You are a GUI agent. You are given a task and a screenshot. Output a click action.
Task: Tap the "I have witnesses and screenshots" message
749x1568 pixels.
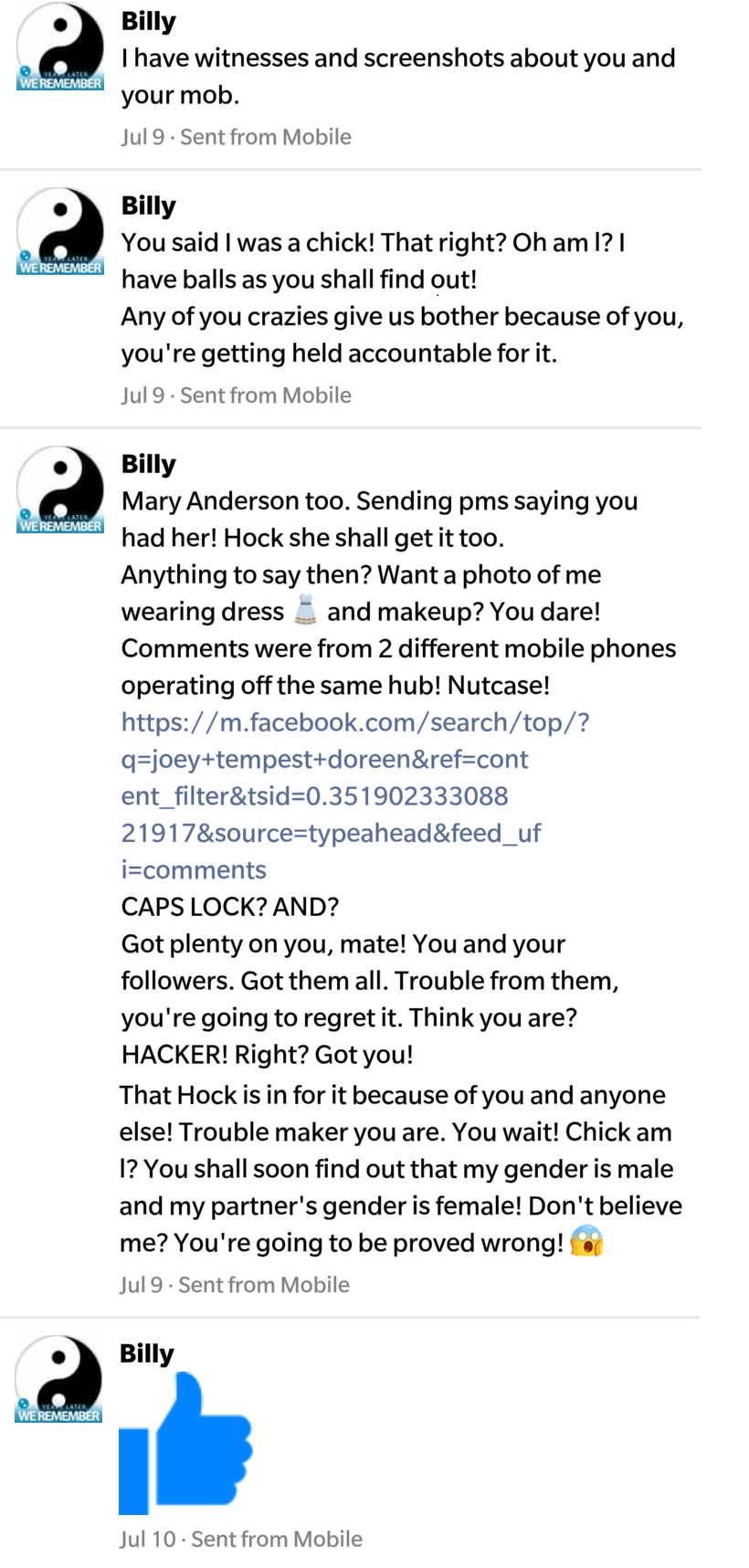[x=398, y=76]
